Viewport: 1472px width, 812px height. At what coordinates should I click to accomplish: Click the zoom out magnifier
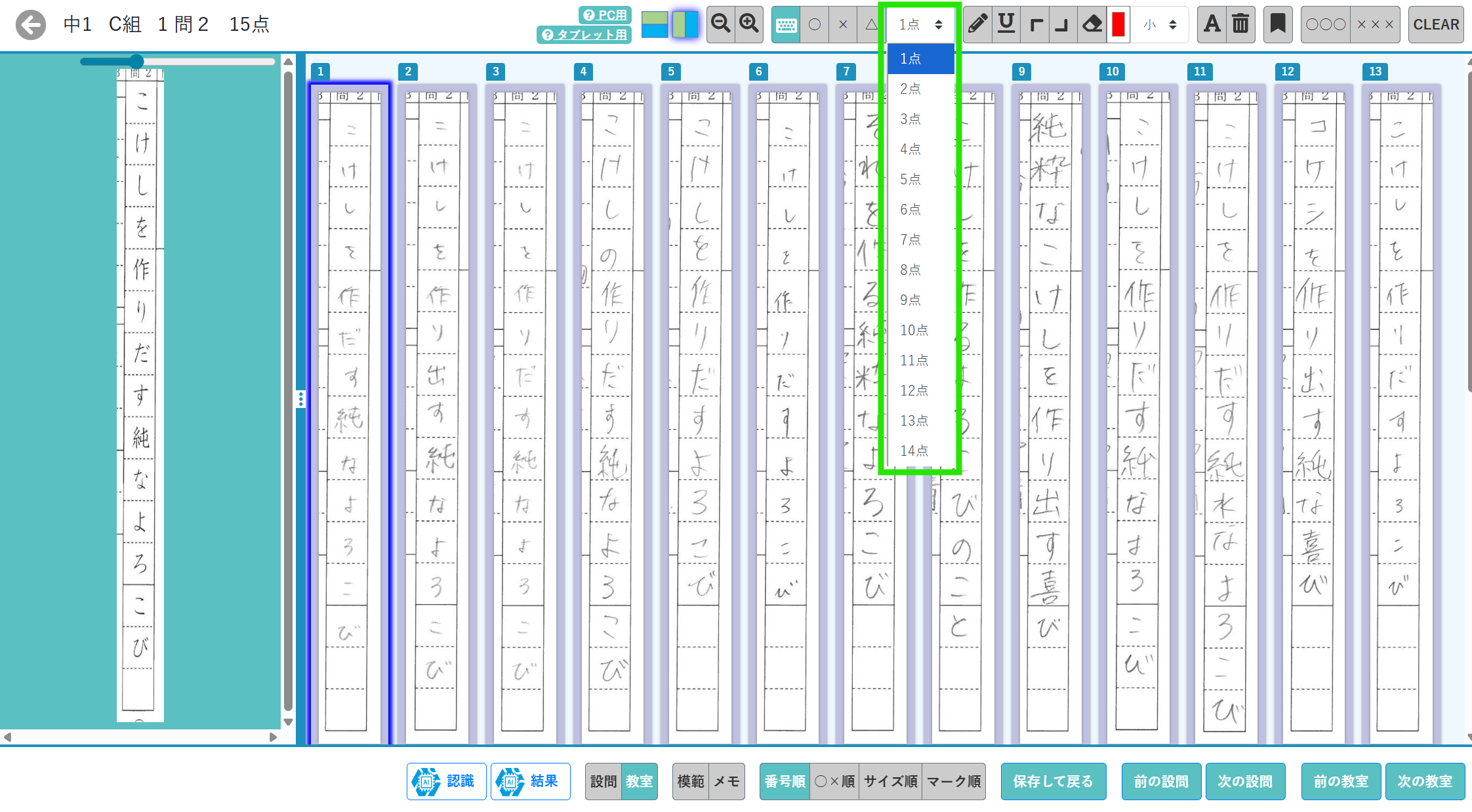[x=721, y=25]
